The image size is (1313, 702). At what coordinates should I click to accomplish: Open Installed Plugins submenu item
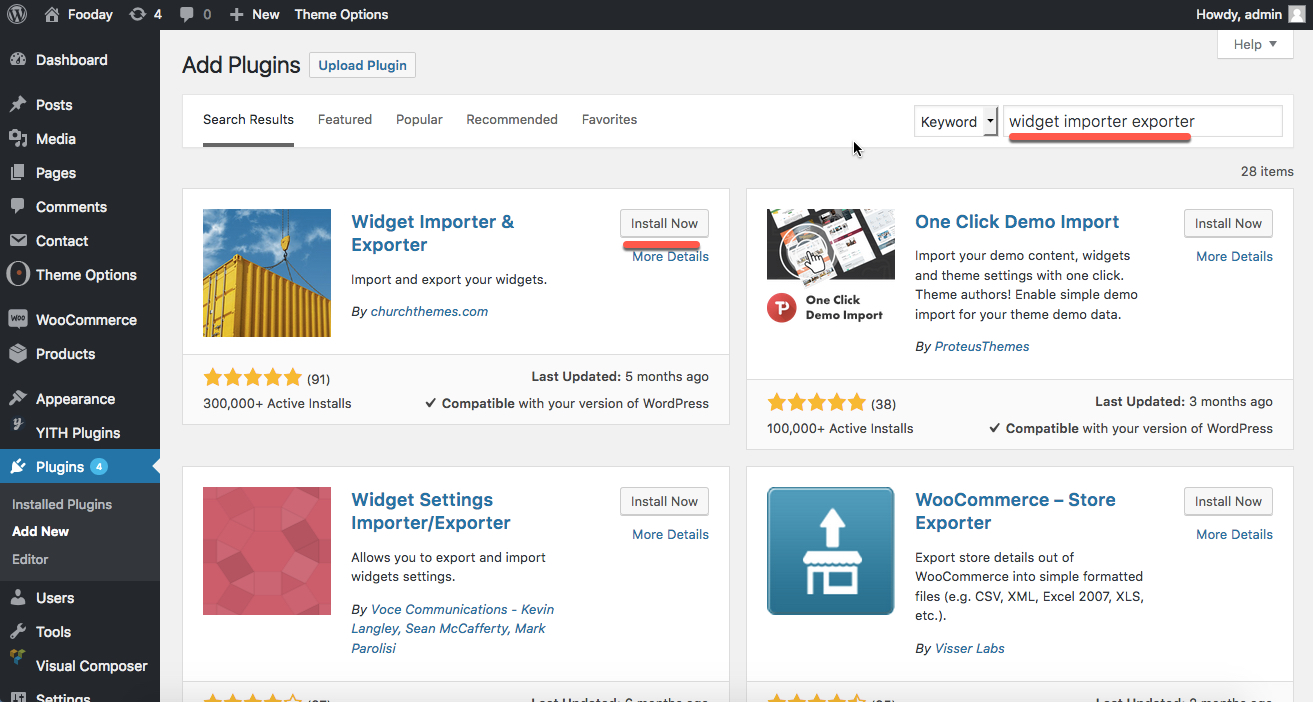click(x=62, y=505)
